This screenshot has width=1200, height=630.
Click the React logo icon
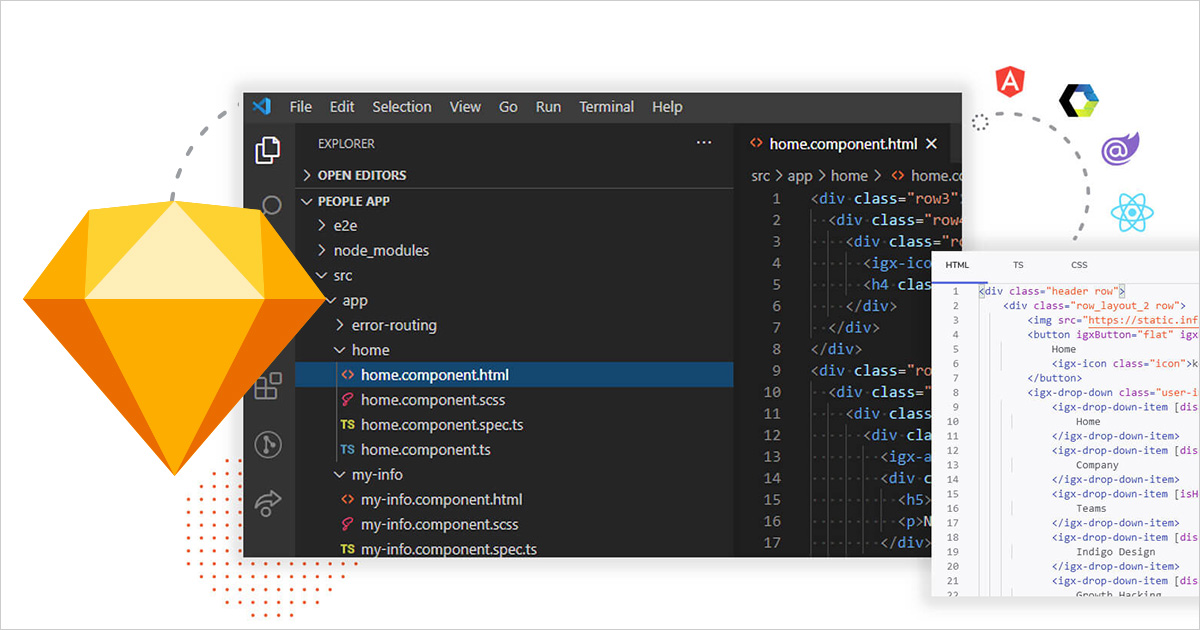1133,213
